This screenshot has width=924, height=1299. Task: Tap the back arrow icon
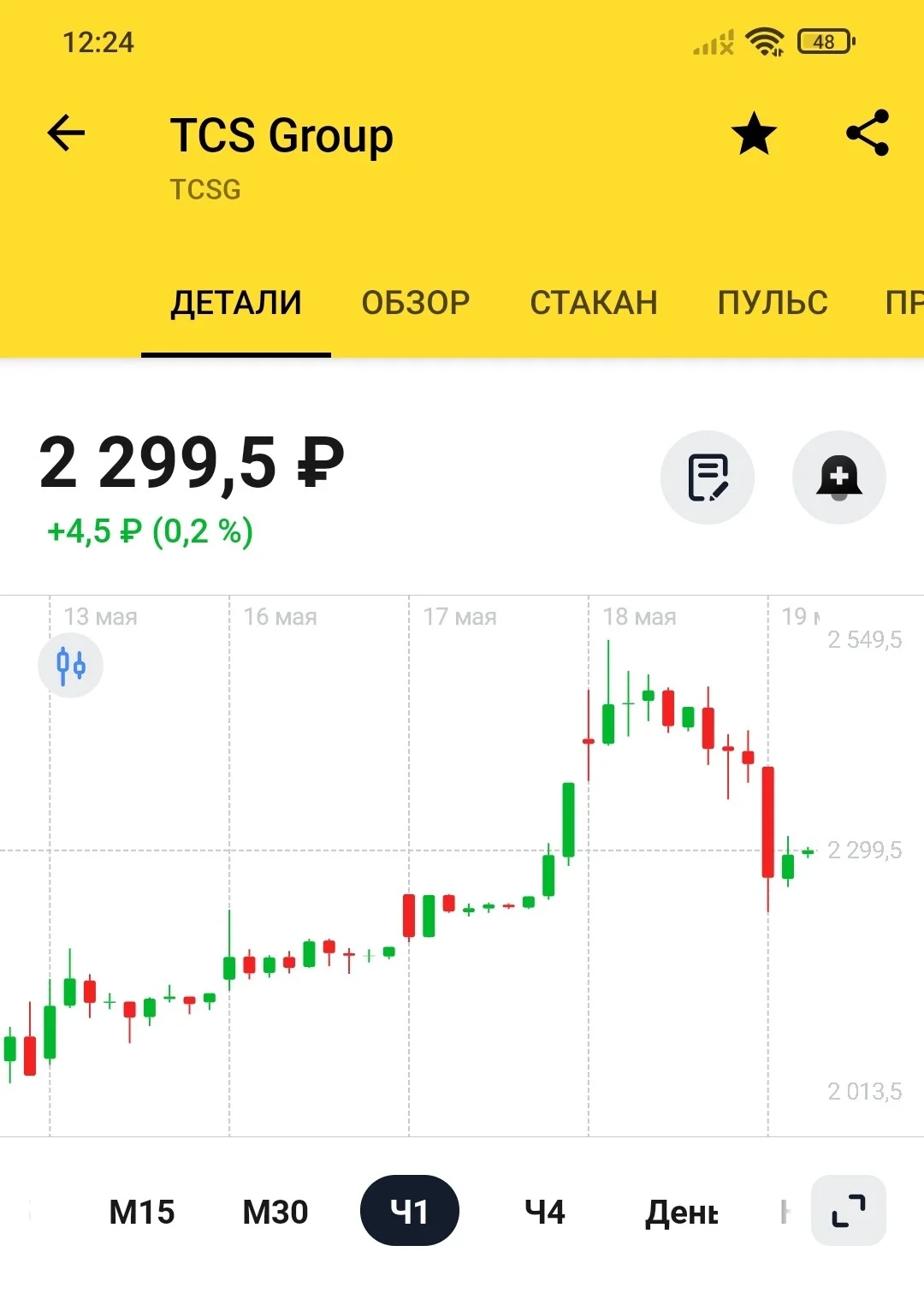pos(66,133)
